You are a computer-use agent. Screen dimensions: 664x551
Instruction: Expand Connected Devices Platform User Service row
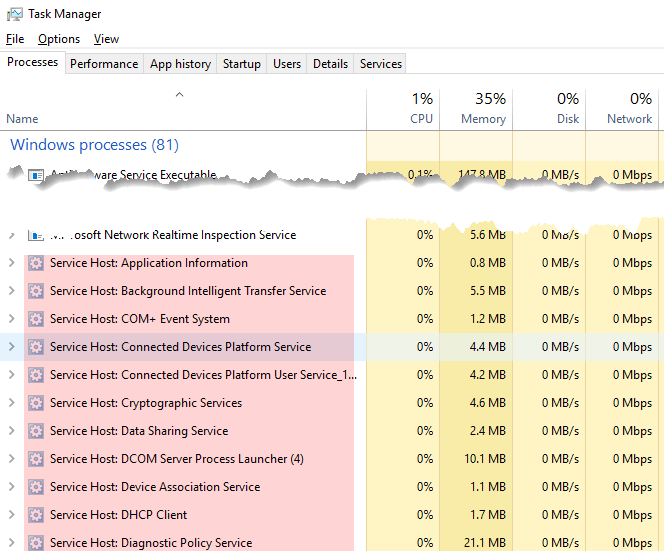12,375
